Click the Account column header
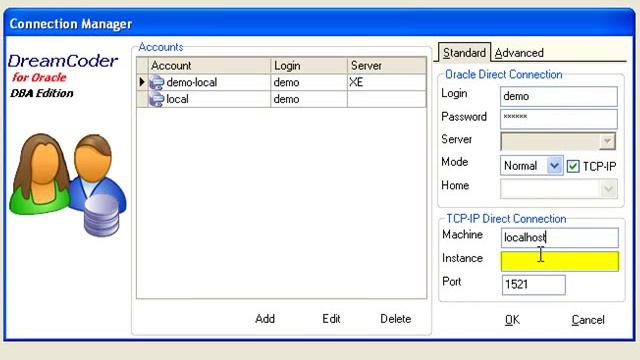 click(x=209, y=66)
